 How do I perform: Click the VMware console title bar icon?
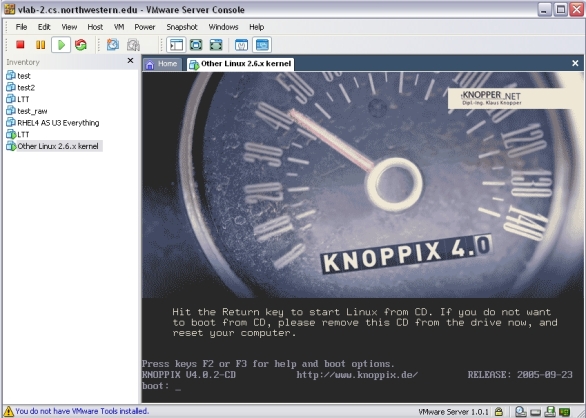[x=9, y=9]
